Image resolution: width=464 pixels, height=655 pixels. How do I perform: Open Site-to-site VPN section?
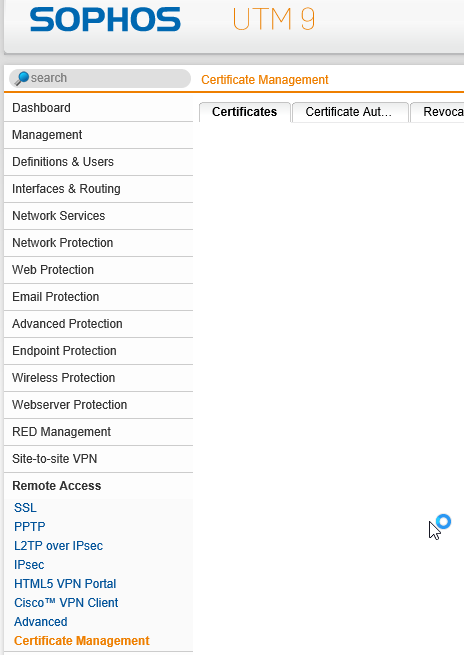[x=99, y=459]
